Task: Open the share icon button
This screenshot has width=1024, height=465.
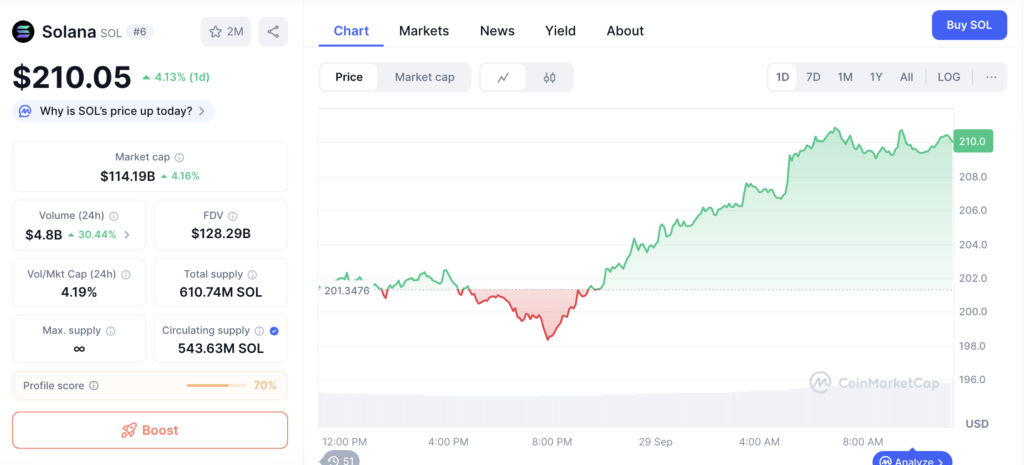Action: point(273,31)
